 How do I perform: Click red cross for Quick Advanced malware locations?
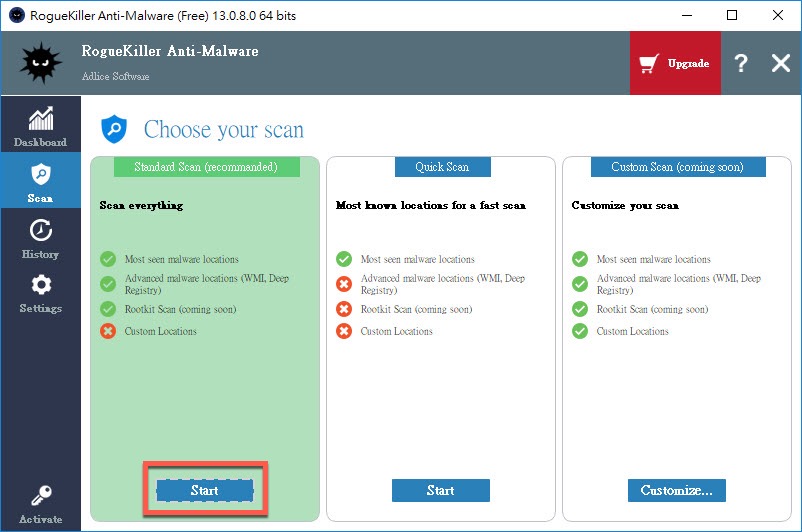coord(344,283)
